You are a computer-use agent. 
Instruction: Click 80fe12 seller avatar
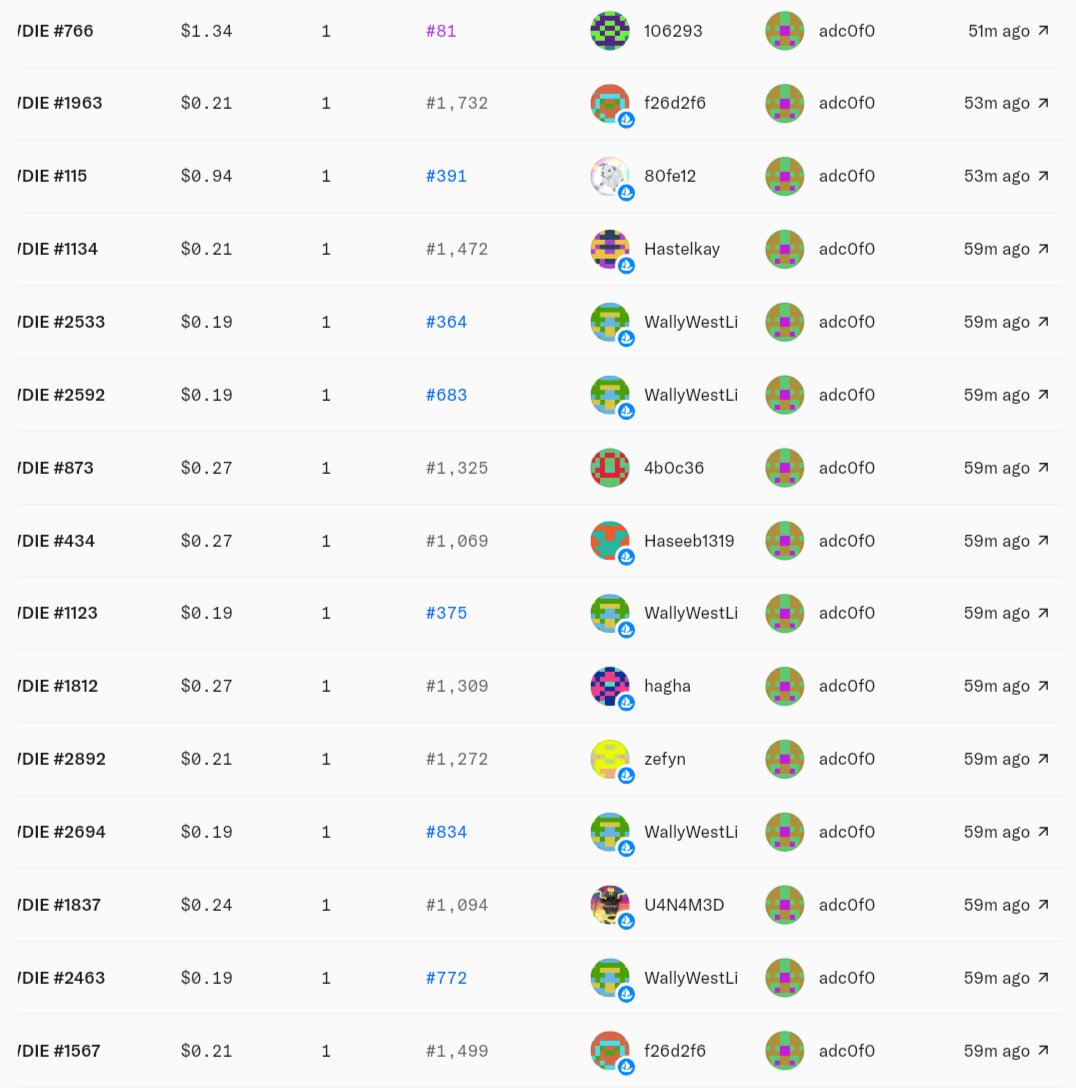[610, 176]
